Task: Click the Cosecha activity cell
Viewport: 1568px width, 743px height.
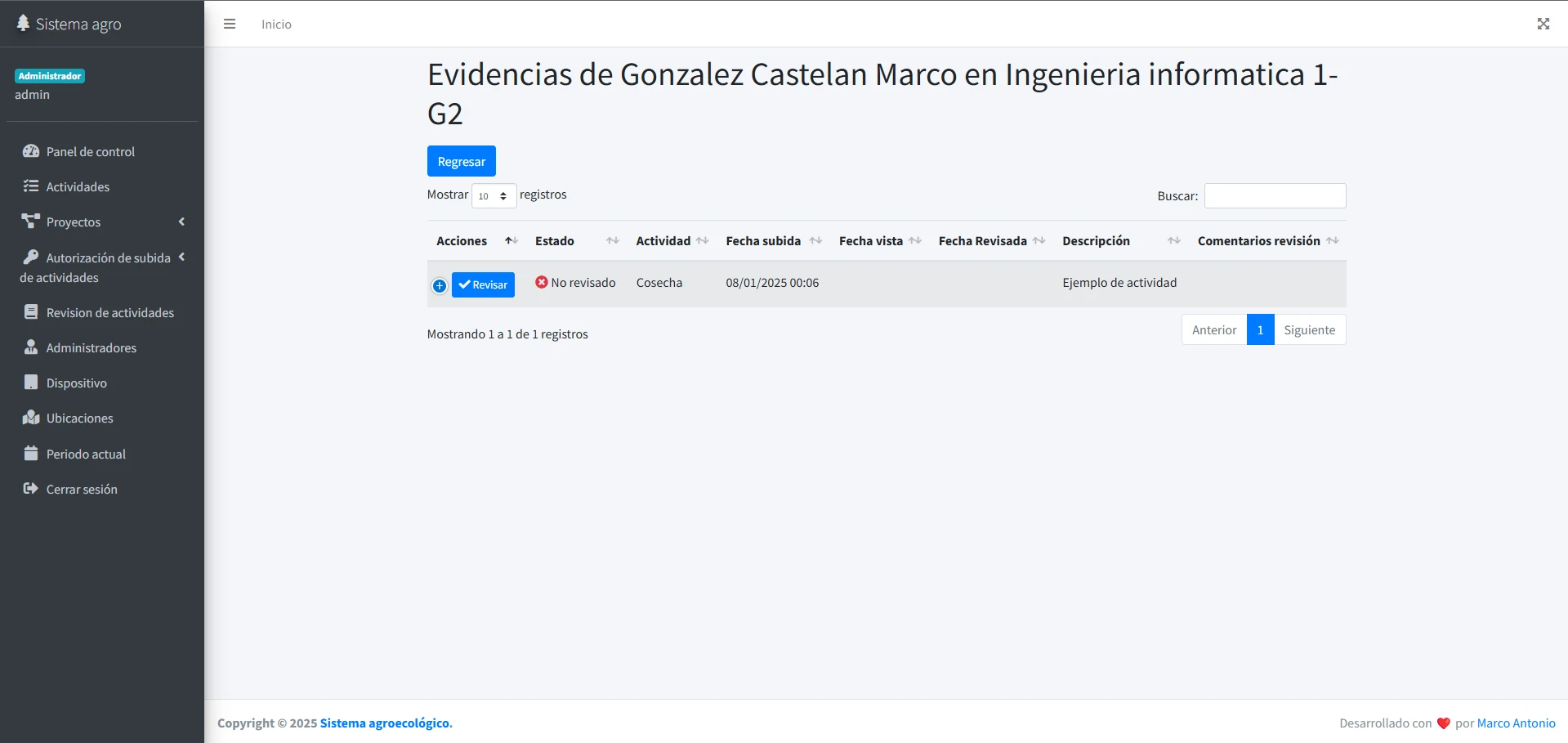Action: [x=659, y=282]
